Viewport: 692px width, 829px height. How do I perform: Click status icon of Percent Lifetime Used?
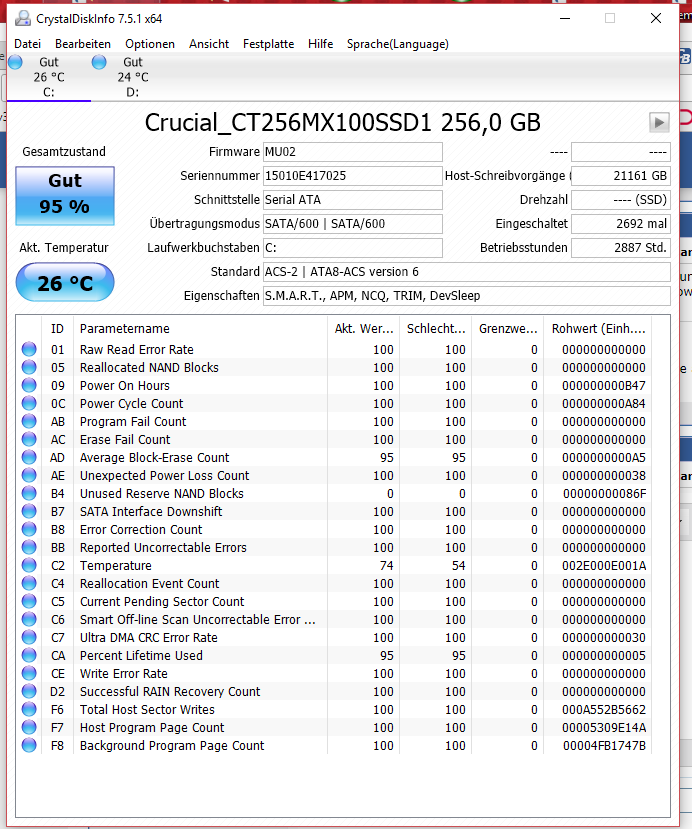[x=29, y=655]
